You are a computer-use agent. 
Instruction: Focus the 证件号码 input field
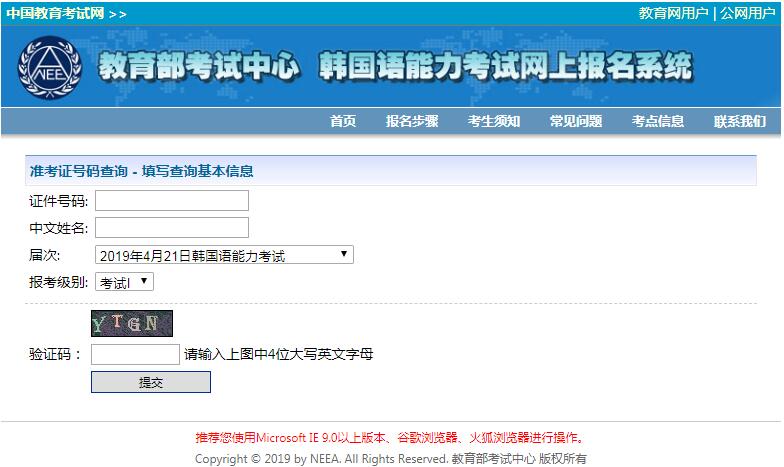(x=171, y=201)
